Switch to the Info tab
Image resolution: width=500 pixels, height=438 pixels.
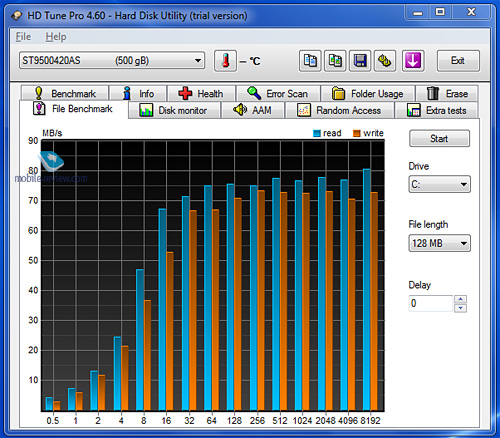138,93
